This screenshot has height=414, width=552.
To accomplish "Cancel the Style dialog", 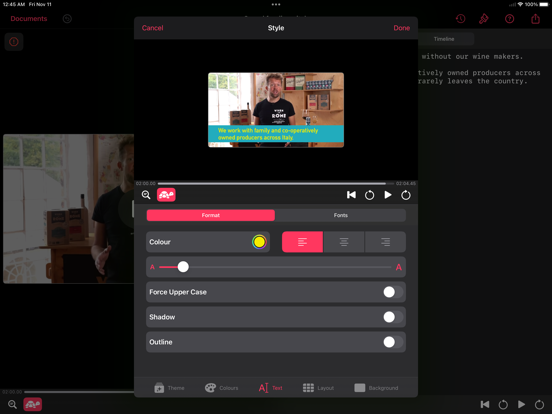I will [x=152, y=28].
